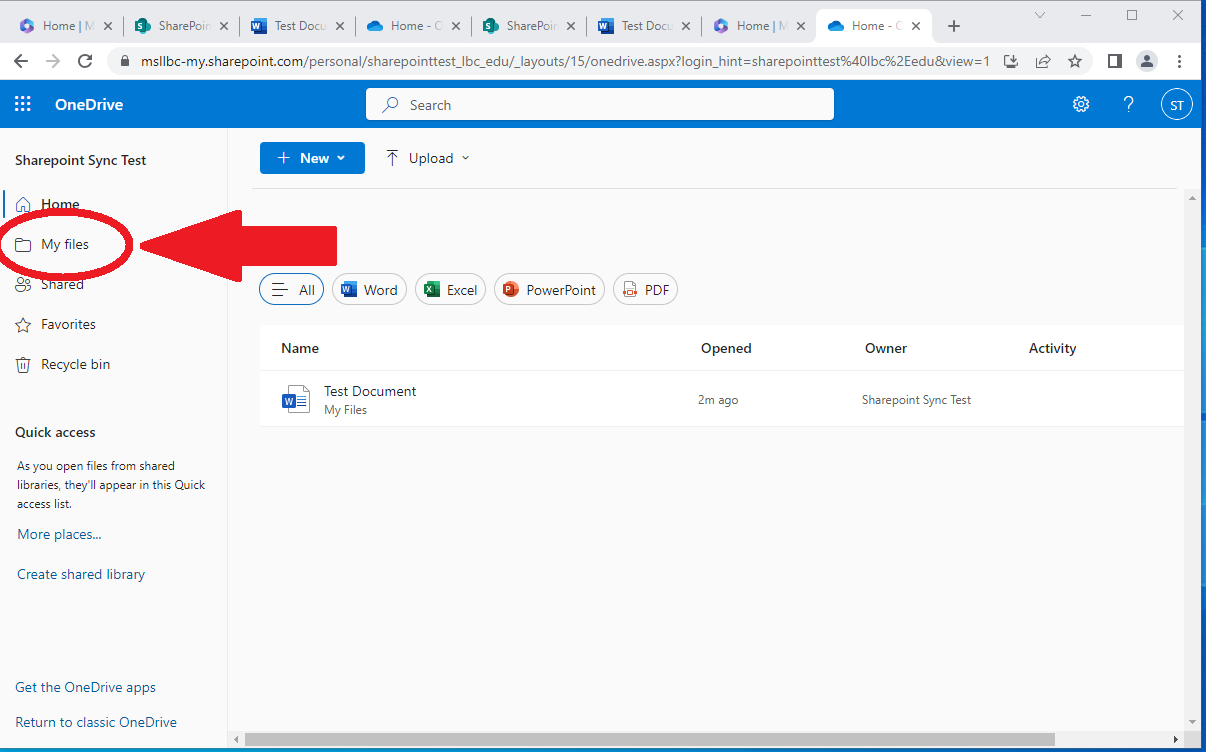Bookmark this page with the star icon
Image resolution: width=1206 pixels, height=752 pixels.
click(x=1075, y=61)
